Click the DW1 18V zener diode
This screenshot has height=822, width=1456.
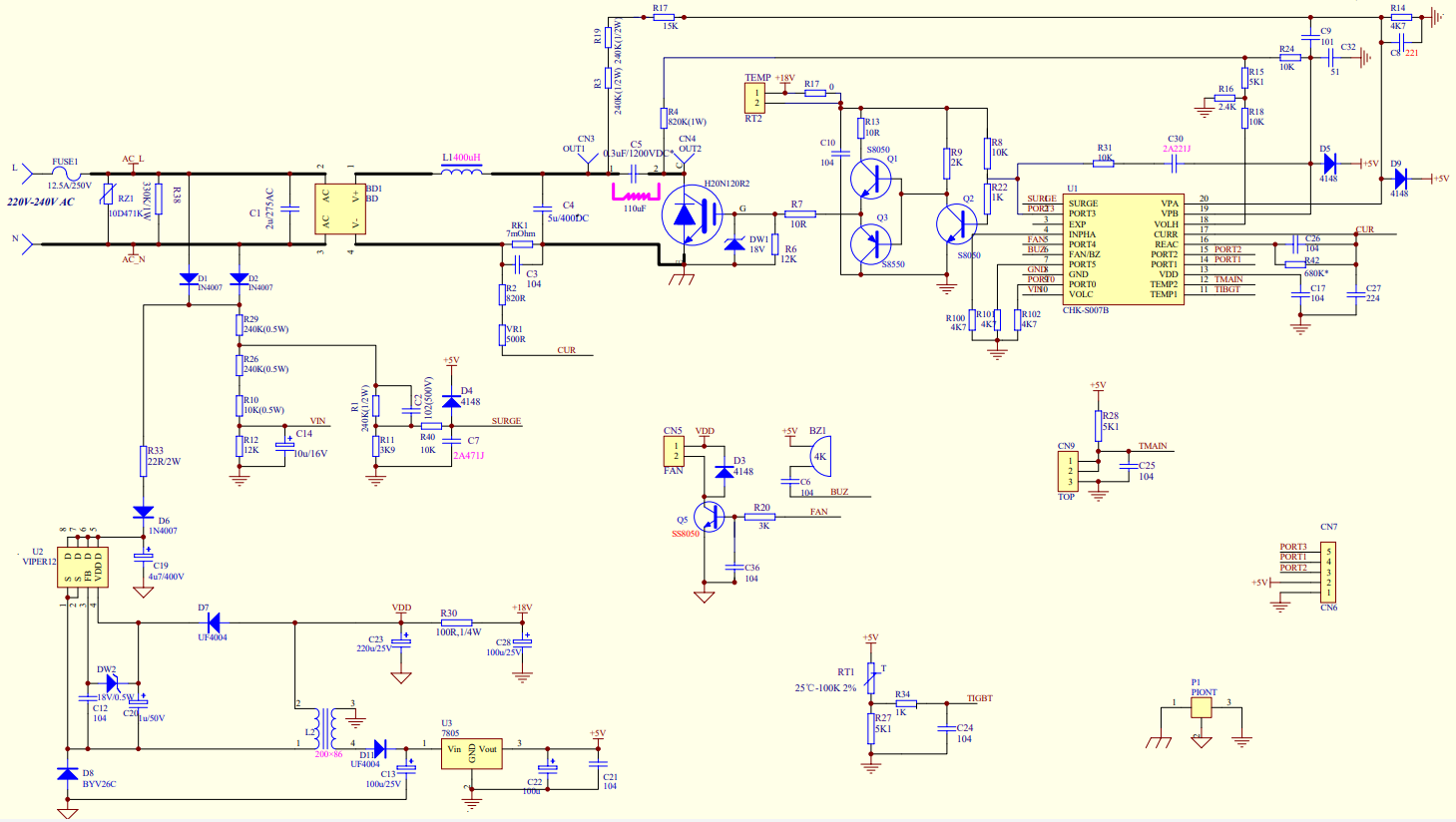click(734, 244)
